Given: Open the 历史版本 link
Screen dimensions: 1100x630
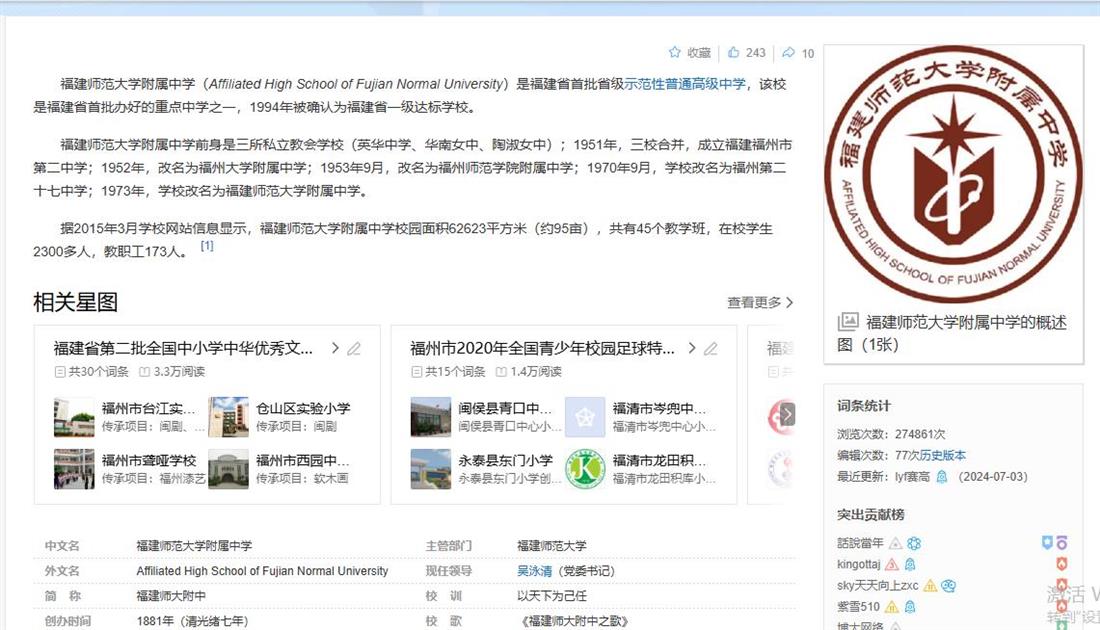Looking at the screenshot, I should (943, 455).
